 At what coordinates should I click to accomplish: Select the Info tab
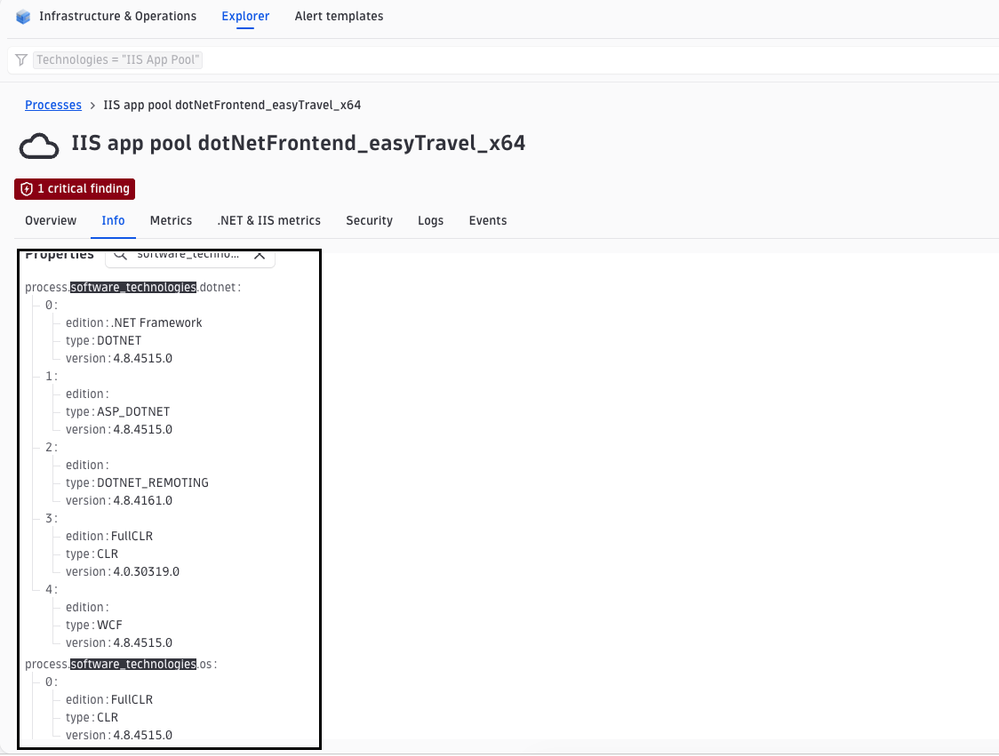pyautogui.click(x=113, y=221)
